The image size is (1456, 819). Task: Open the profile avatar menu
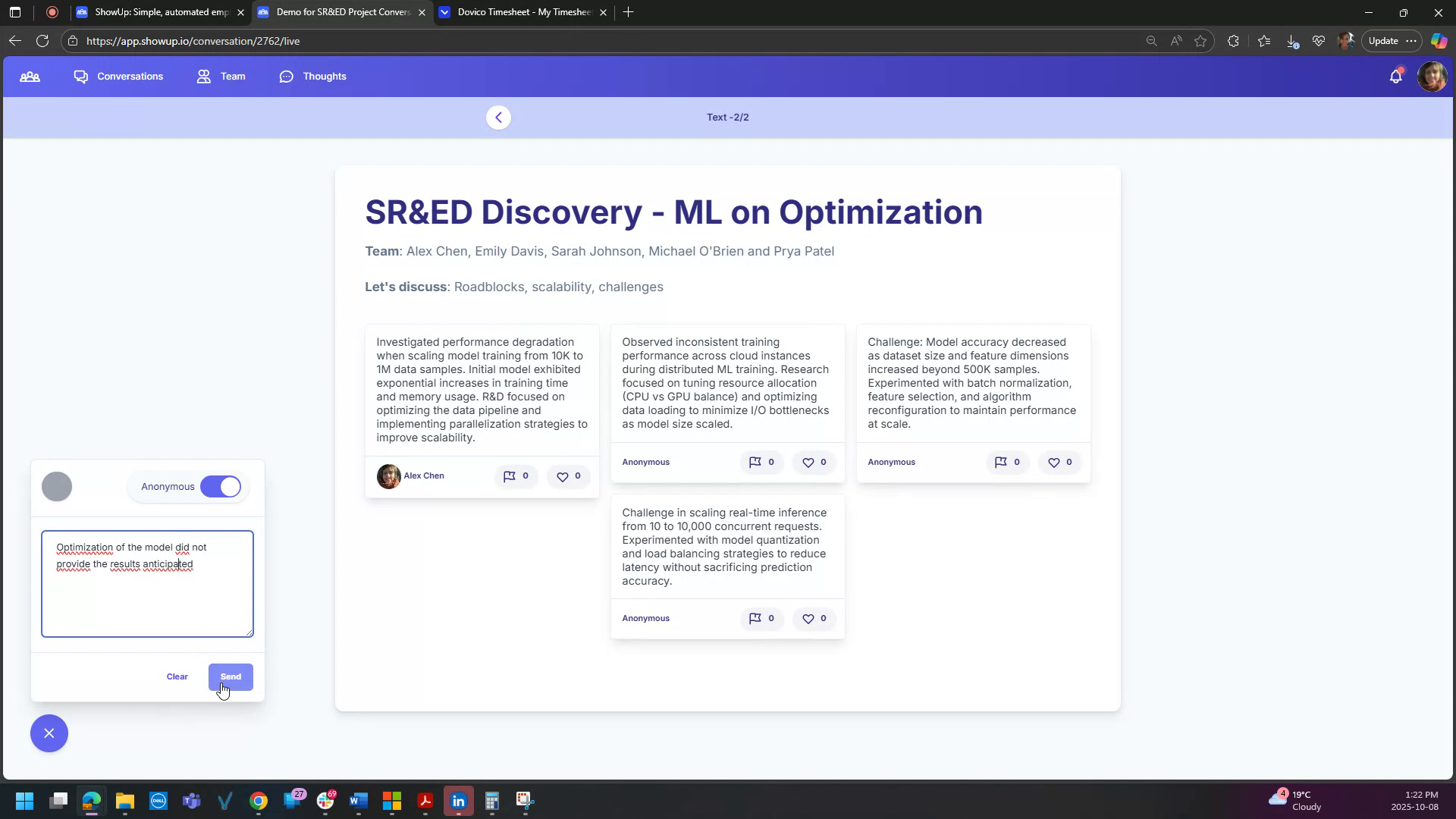pyautogui.click(x=1433, y=76)
